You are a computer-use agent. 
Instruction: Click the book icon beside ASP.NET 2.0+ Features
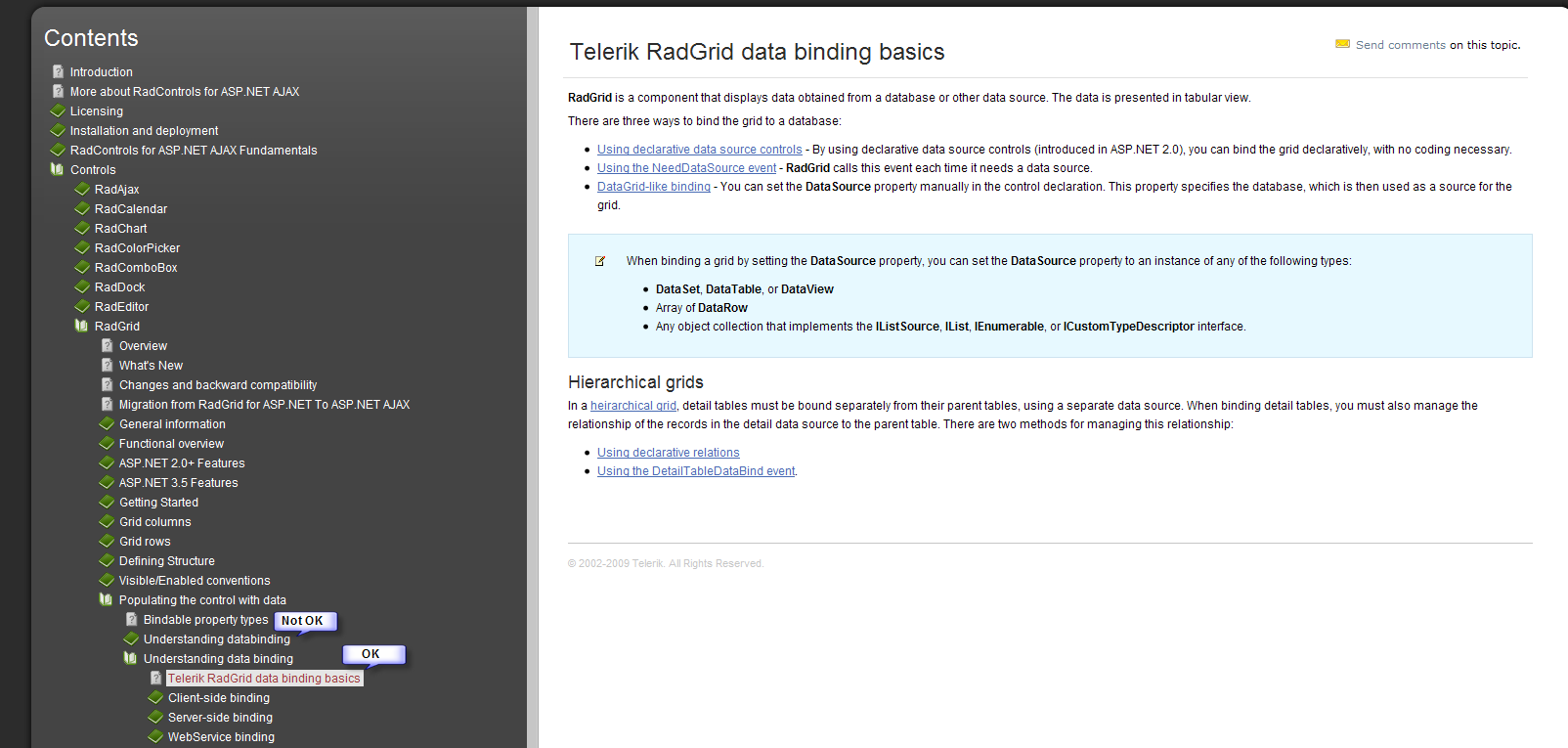(x=107, y=462)
